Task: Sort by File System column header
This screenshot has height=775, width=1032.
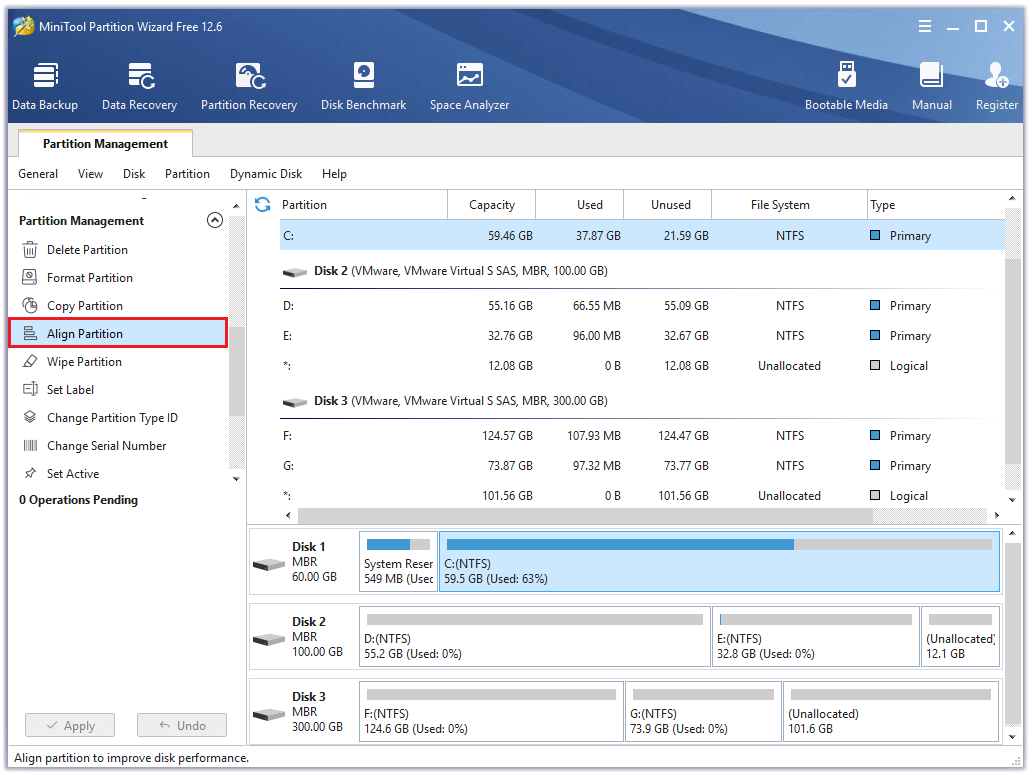Action: pos(789,205)
